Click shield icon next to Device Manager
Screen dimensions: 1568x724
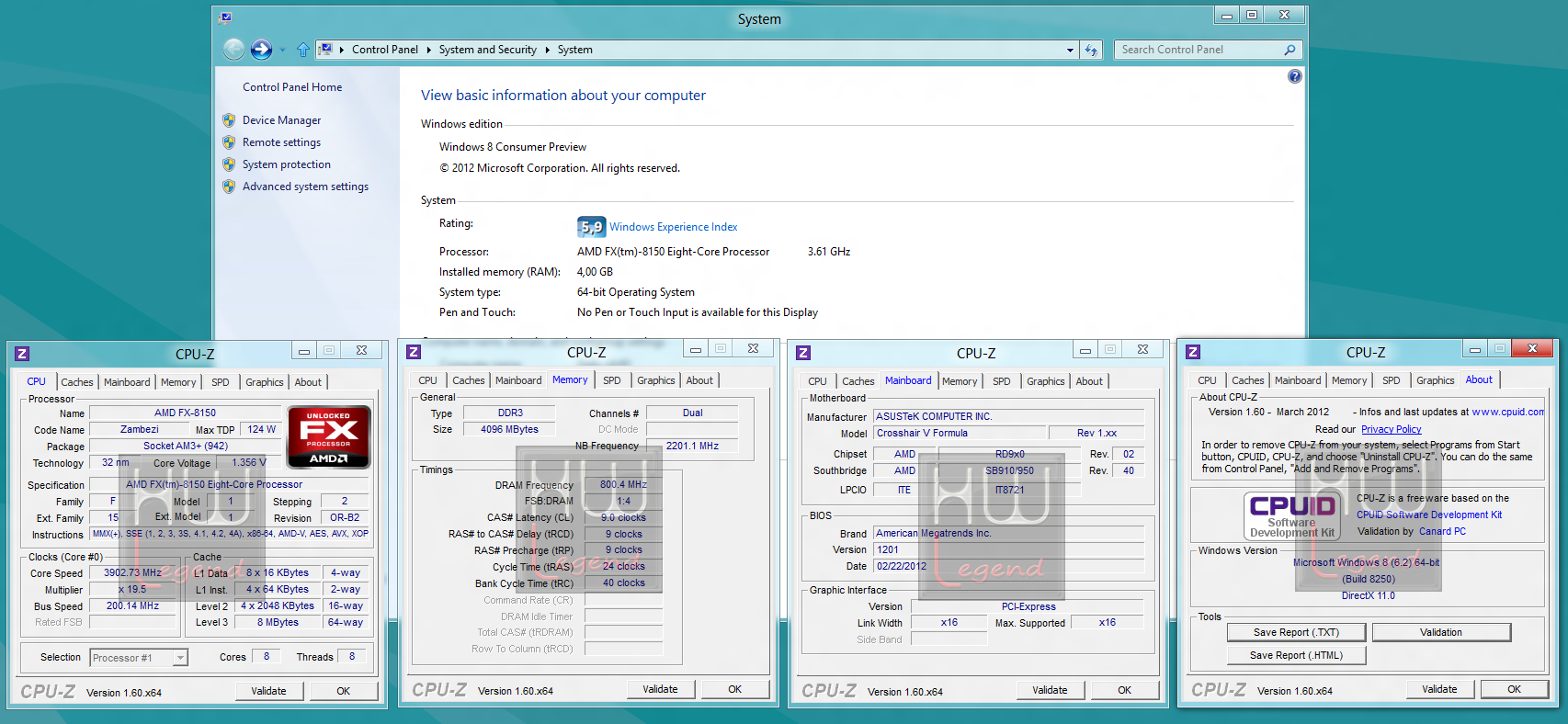pyautogui.click(x=229, y=120)
